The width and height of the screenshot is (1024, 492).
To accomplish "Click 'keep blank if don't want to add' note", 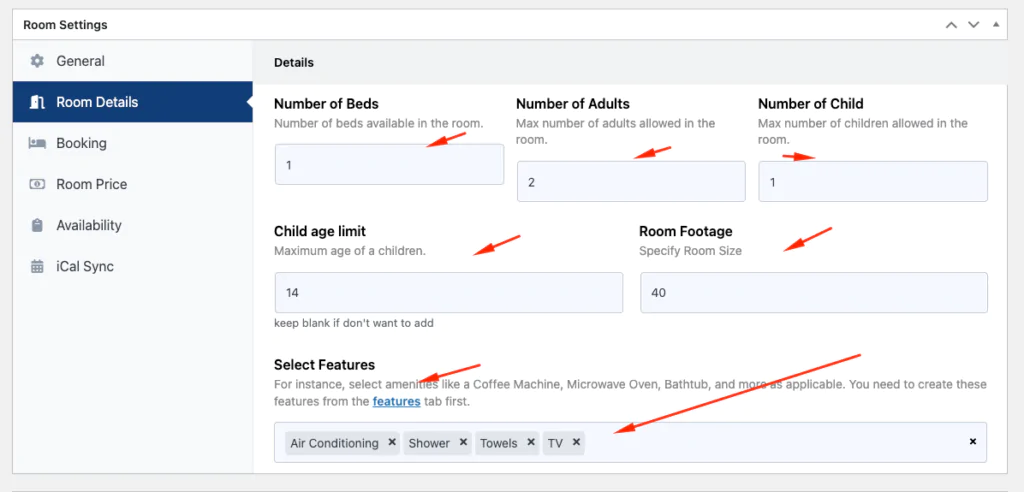I will [x=354, y=323].
